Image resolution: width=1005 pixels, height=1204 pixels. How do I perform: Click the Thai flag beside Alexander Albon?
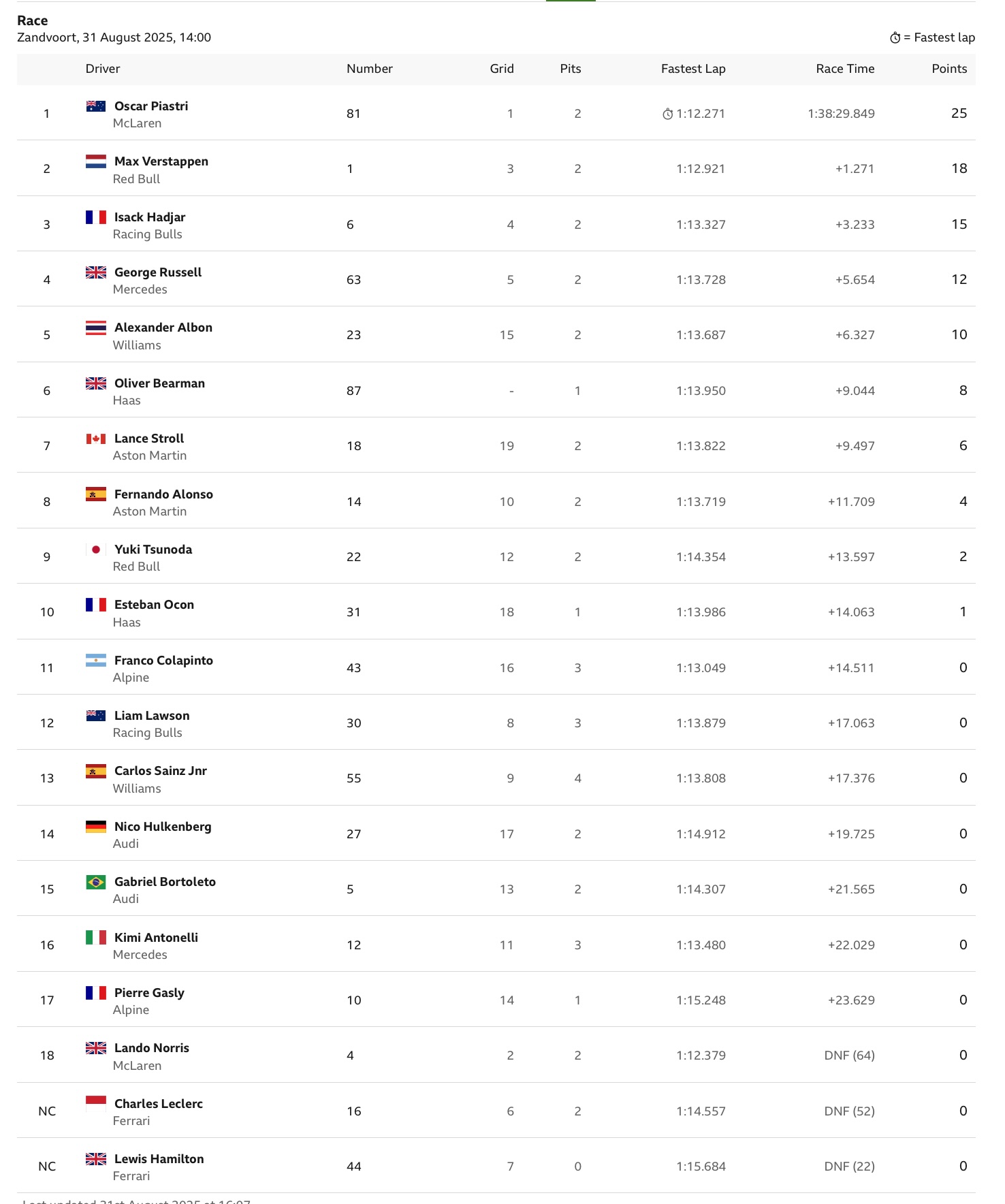pyautogui.click(x=96, y=328)
